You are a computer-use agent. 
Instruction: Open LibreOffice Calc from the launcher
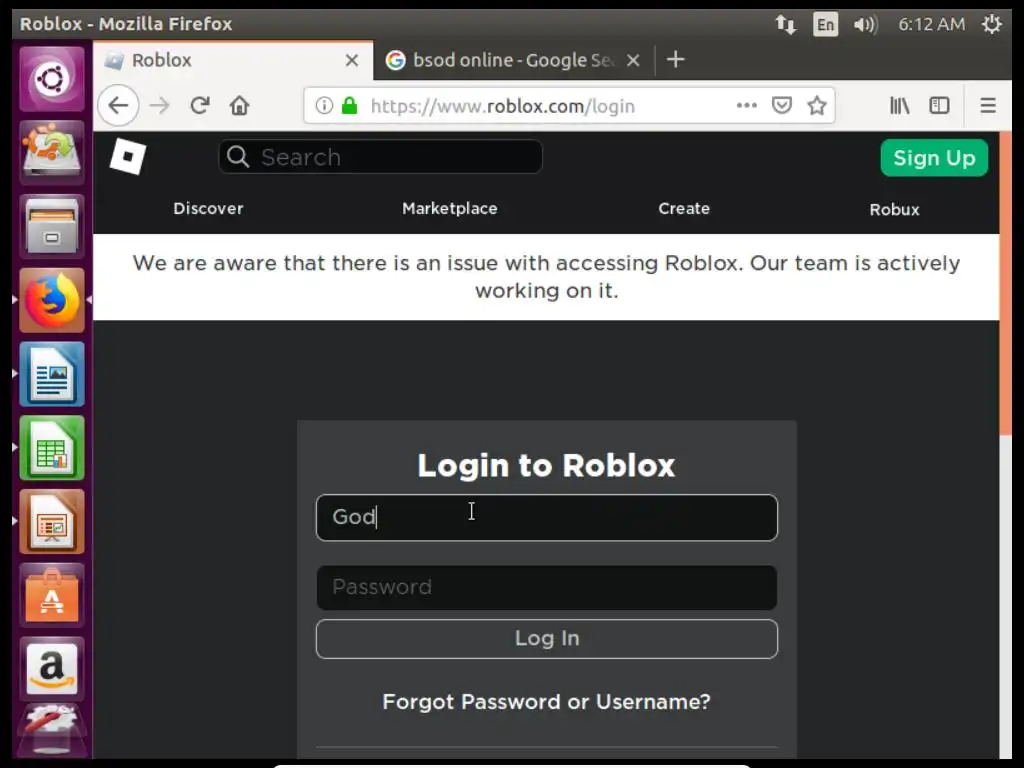pyautogui.click(x=52, y=448)
